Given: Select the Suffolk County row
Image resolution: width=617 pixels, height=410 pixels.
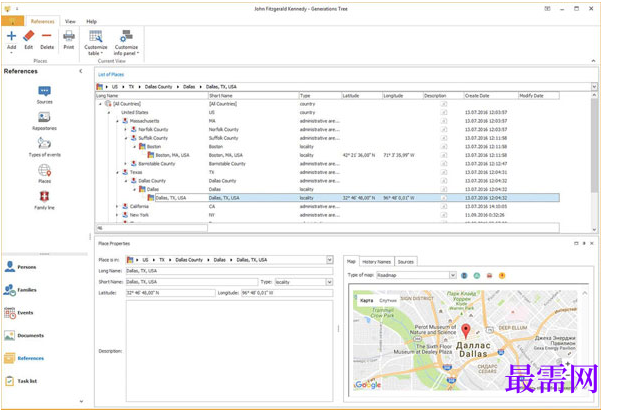Looking at the screenshot, I should [x=327, y=138].
